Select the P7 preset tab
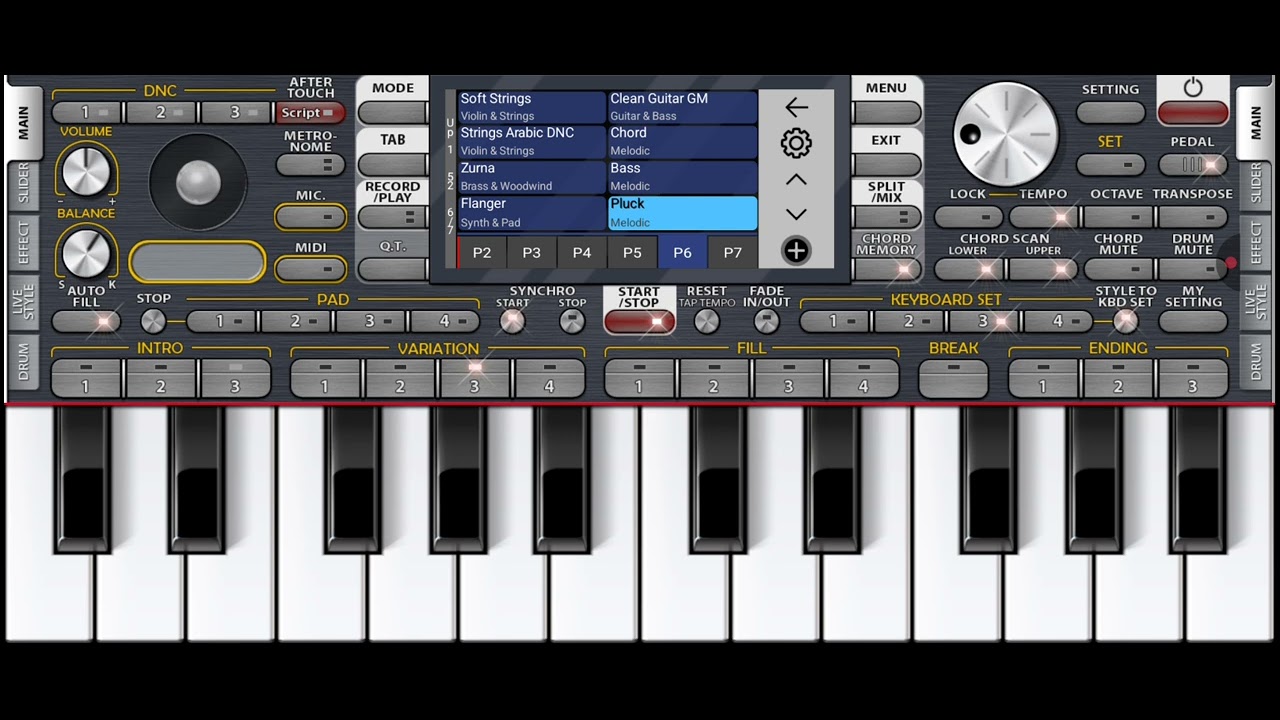 click(x=732, y=253)
